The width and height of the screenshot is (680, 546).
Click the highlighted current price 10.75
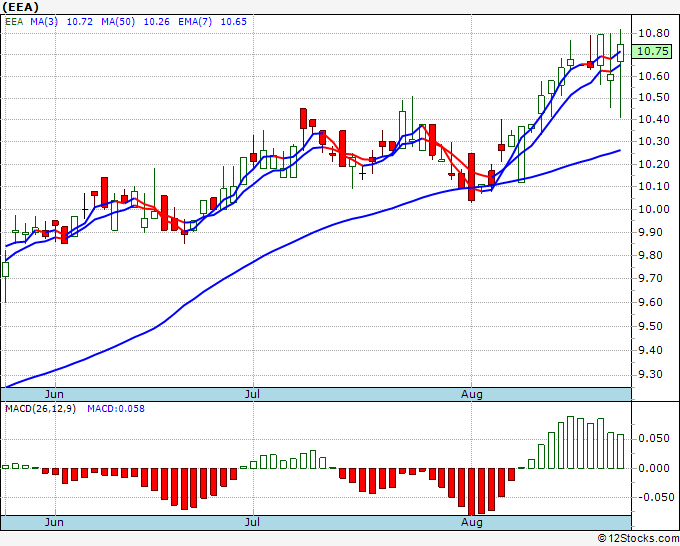point(653,51)
